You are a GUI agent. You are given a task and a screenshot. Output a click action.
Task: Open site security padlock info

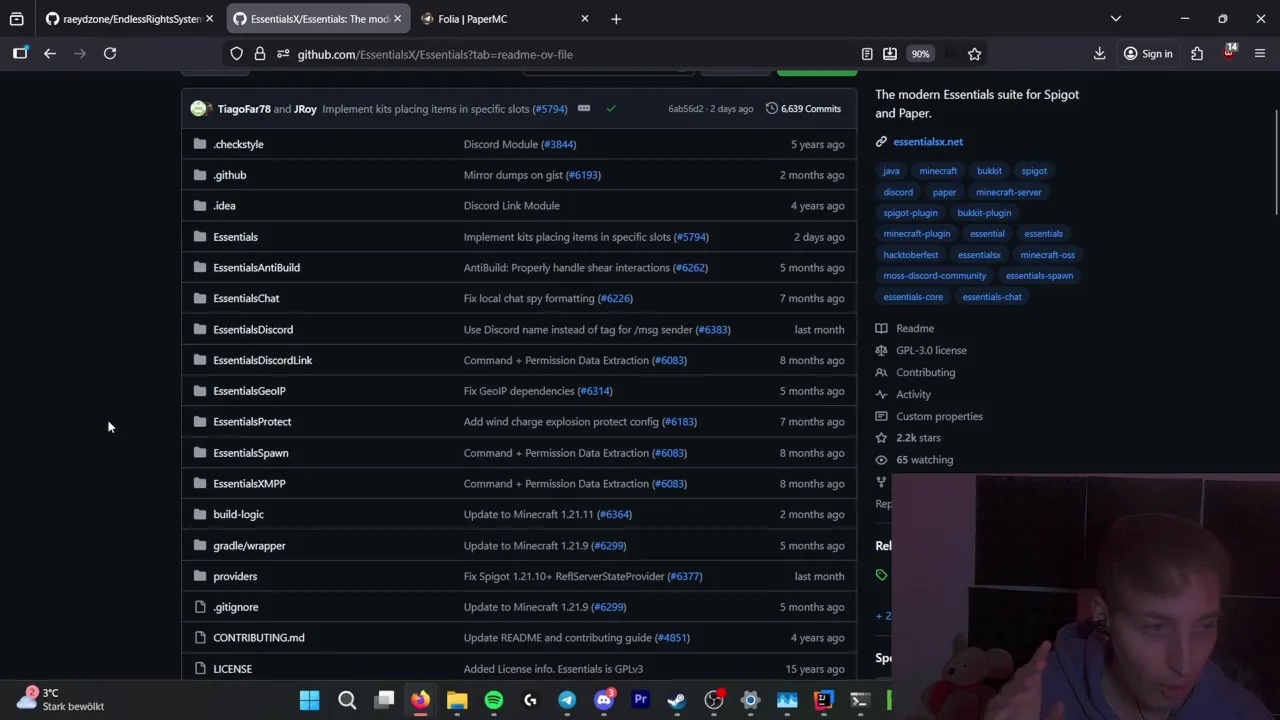pos(260,54)
